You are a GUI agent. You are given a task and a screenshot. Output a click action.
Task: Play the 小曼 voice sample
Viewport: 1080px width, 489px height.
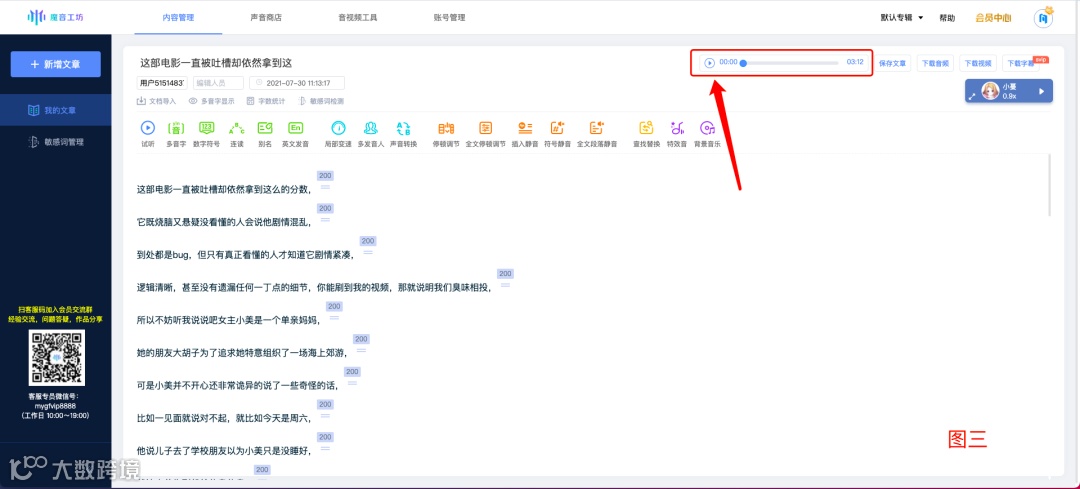click(1041, 91)
